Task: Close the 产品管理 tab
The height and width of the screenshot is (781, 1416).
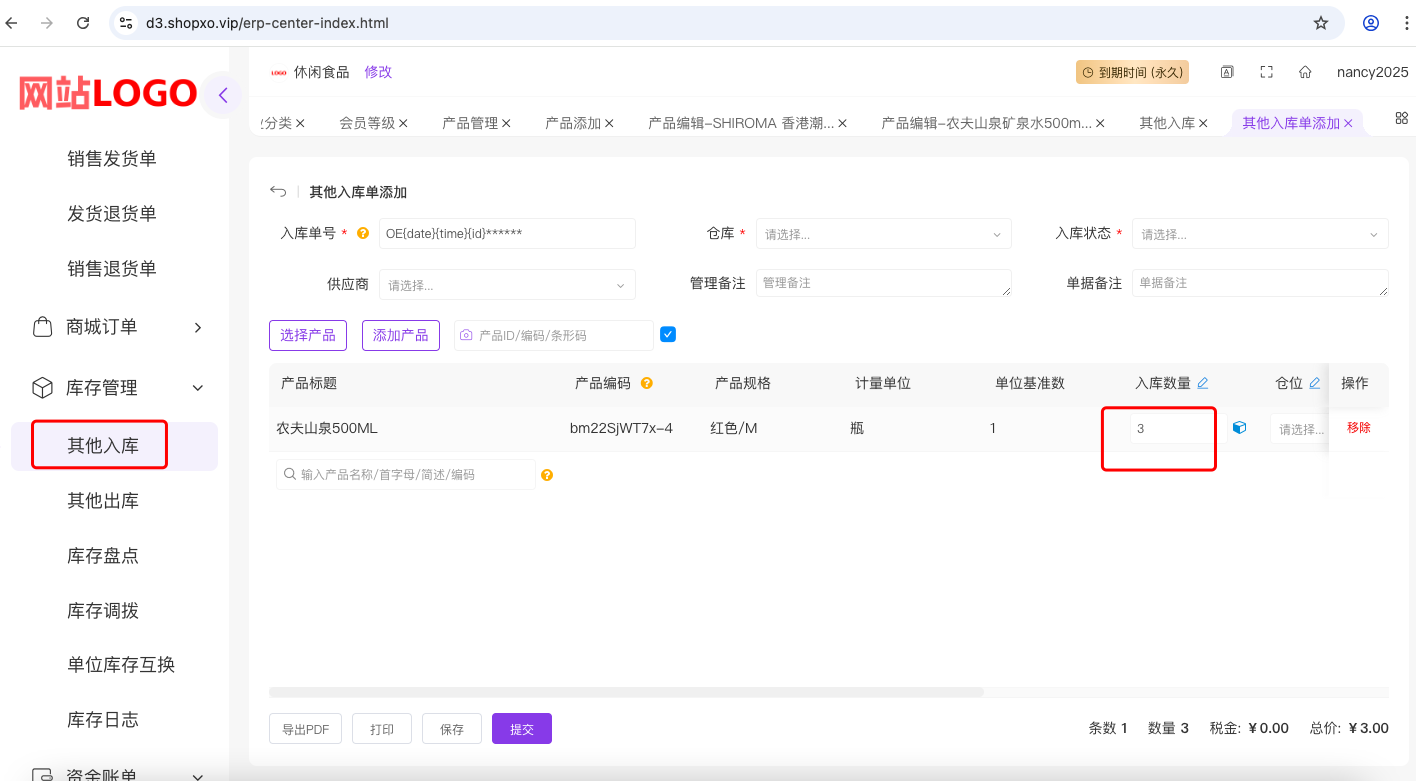Action: coord(506,123)
